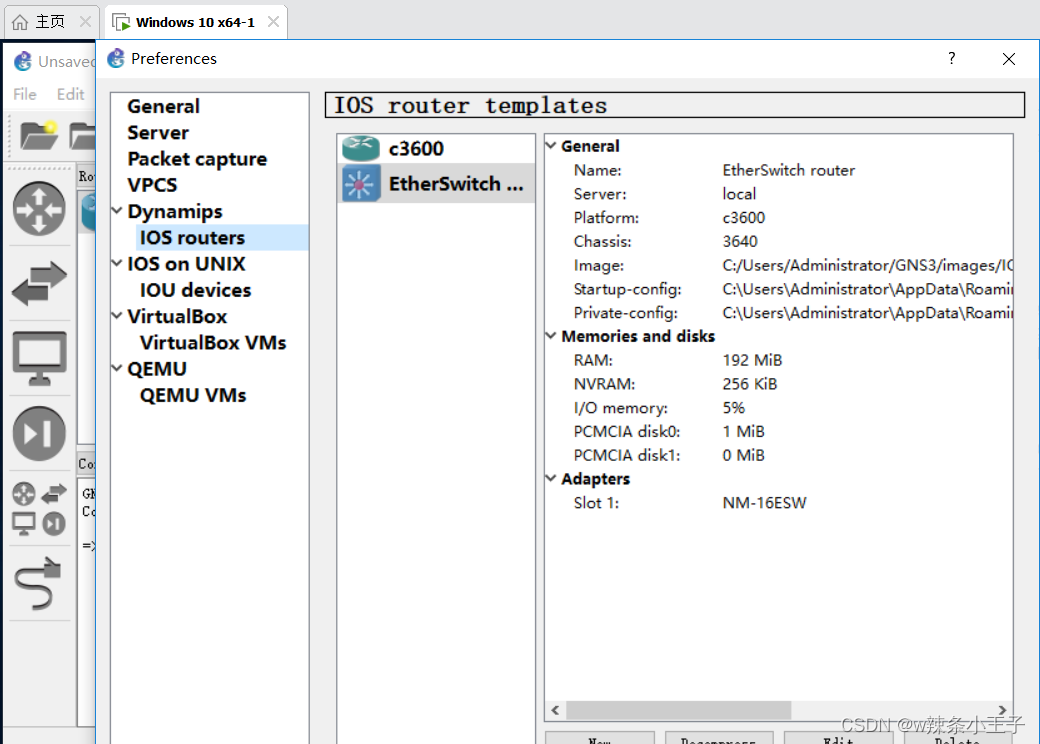This screenshot has height=744, width=1040.
Task: Click the New template button
Action: coord(600,738)
